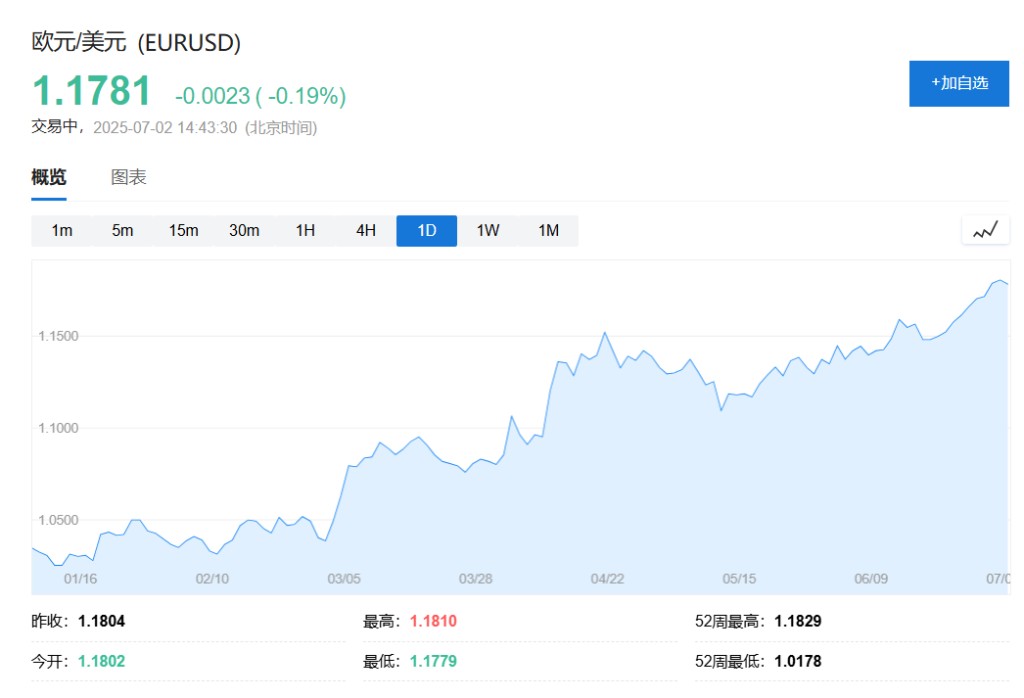The height and width of the screenshot is (698, 1024).
Task: Select the 5m interval
Action: pyautogui.click(x=122, y=230)
